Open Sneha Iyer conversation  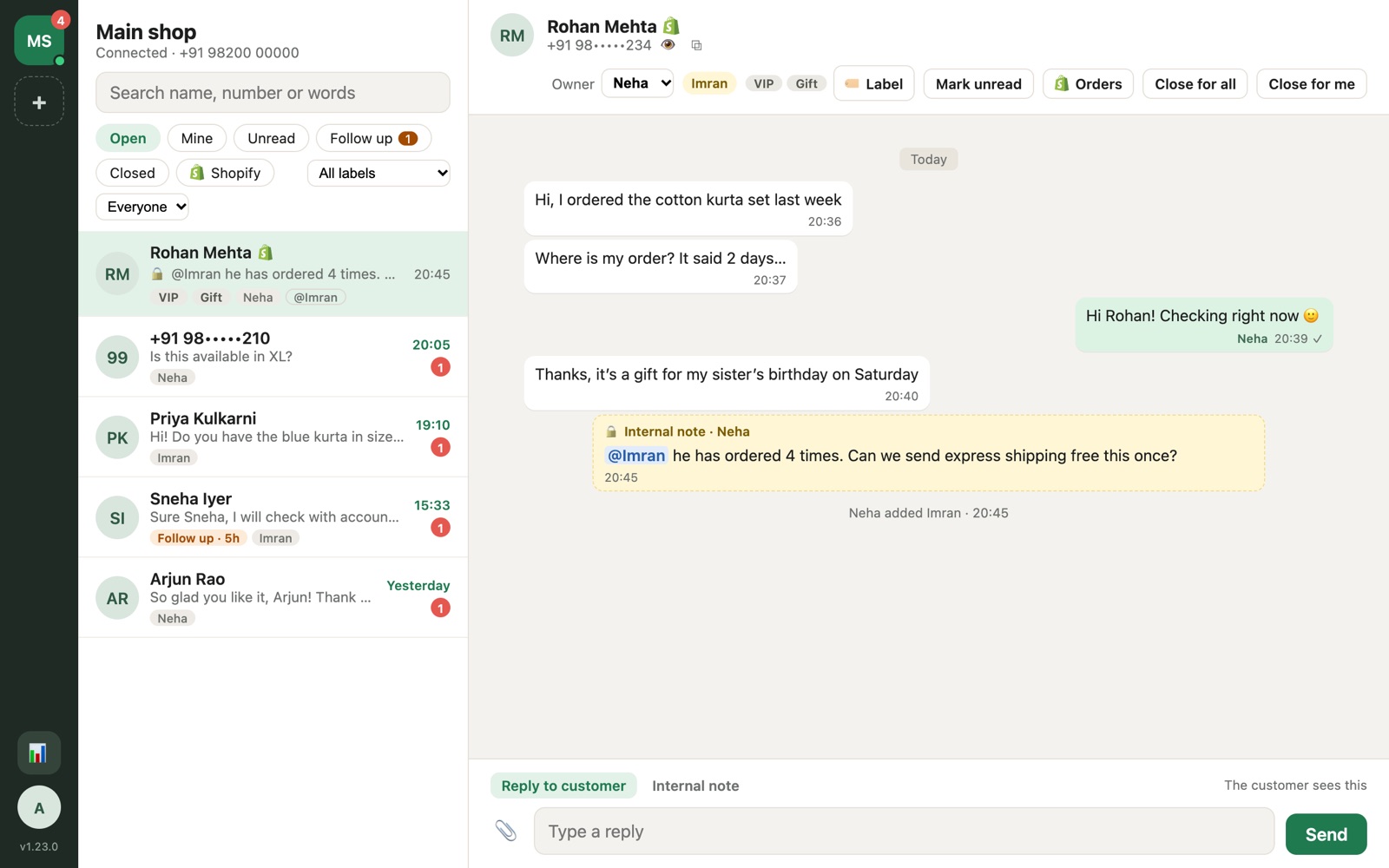273,517
